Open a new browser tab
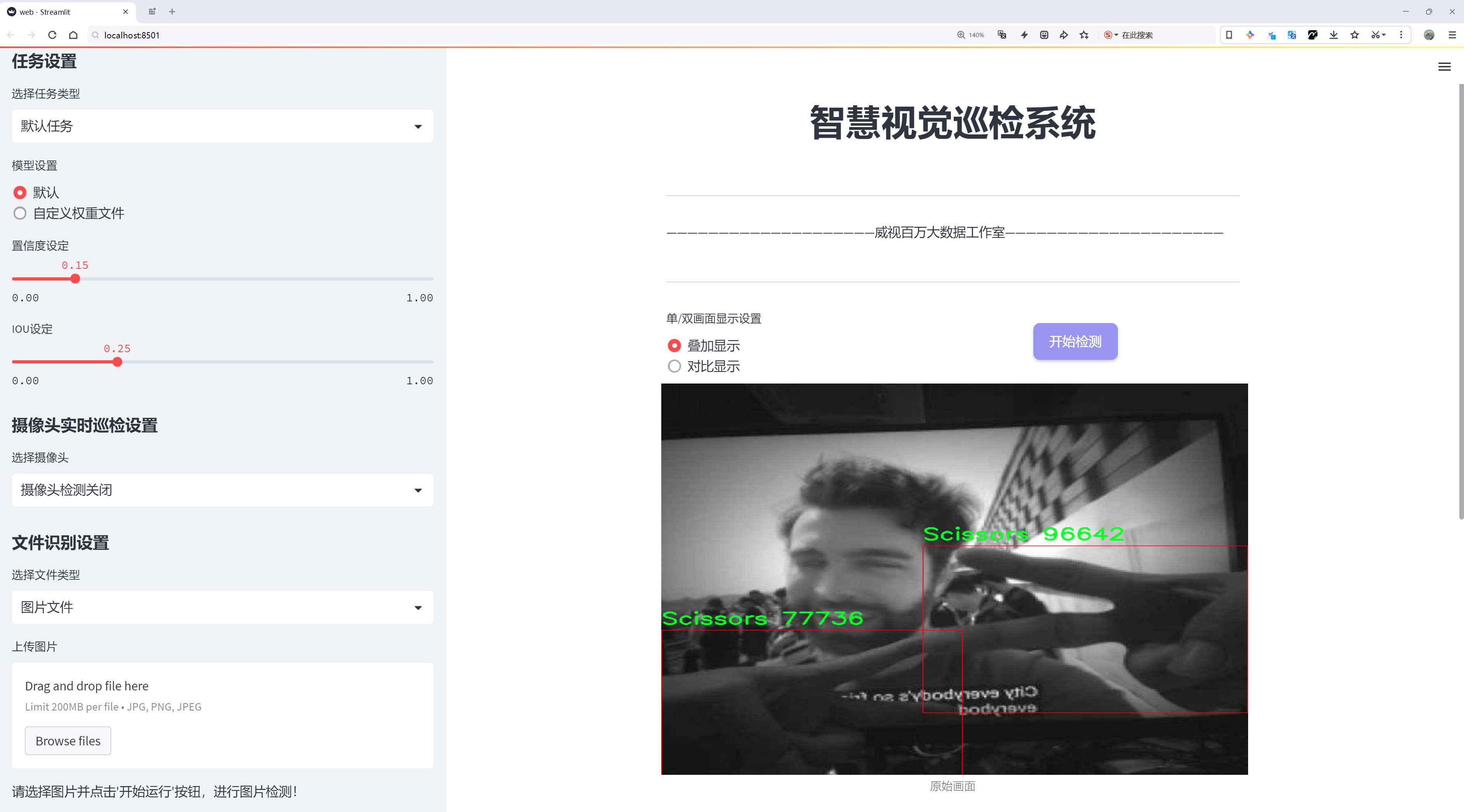This screenshot has width=1464, height=812. [172, 11]
